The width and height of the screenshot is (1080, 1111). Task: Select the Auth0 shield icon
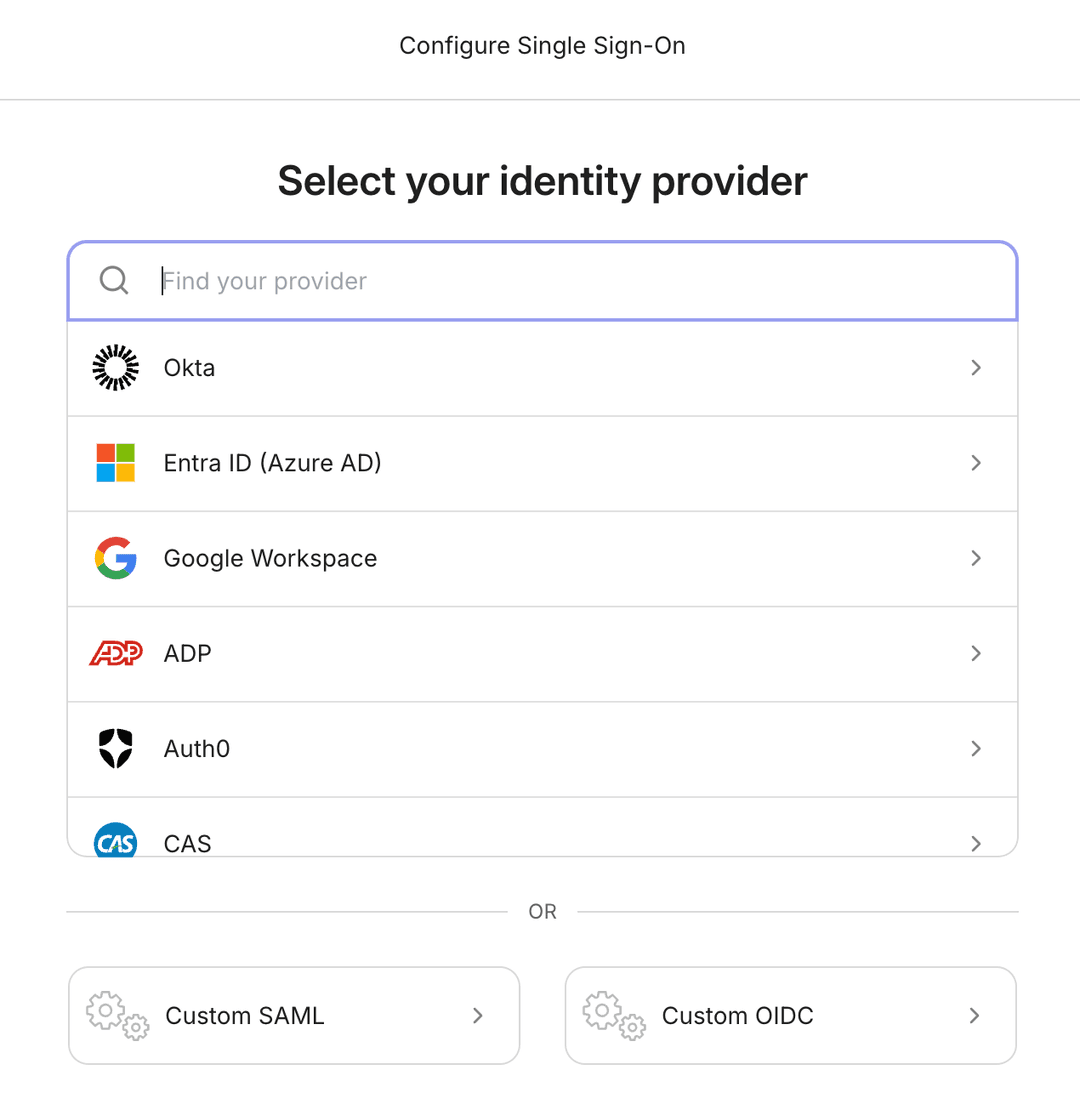pos(115,748)
